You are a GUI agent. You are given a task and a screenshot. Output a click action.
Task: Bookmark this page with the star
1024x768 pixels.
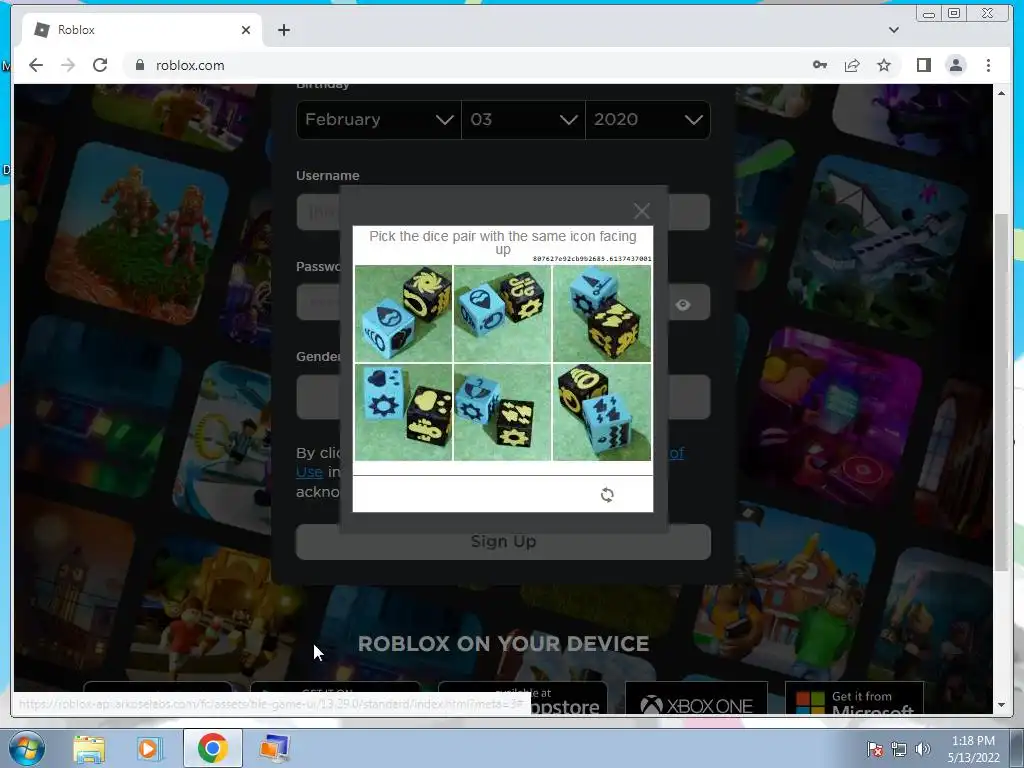[x=884, y=65]
